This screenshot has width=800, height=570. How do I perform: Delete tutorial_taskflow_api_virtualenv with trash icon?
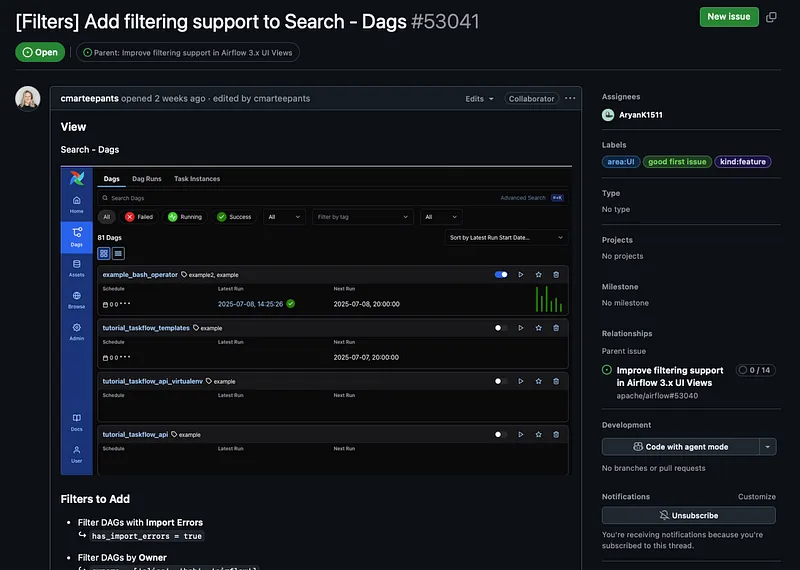pyautogui.click(x=556, y=381)
